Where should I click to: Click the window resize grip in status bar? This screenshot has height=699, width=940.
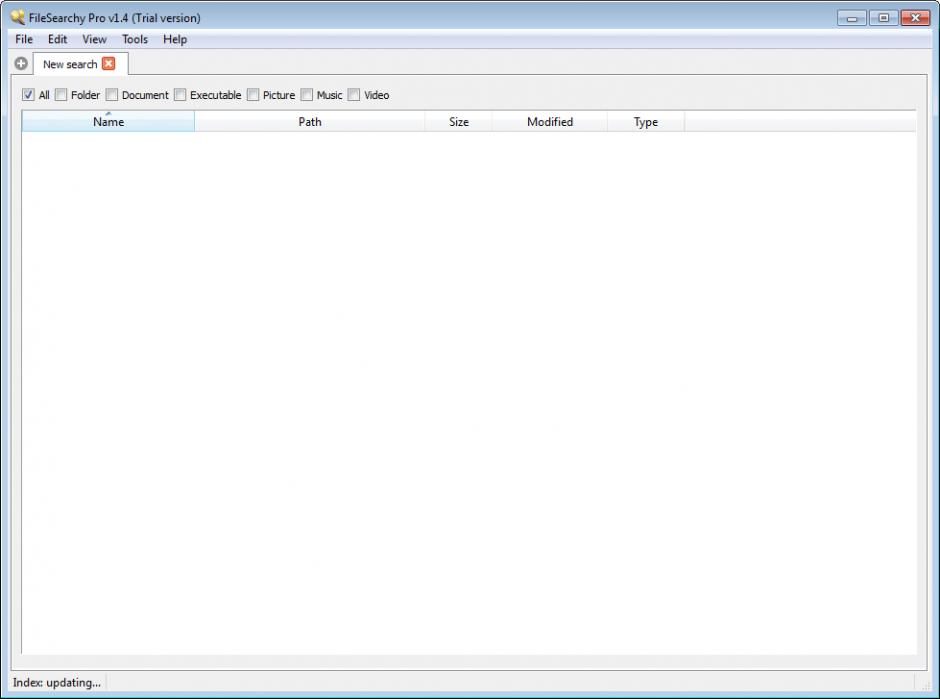(925, 685)
